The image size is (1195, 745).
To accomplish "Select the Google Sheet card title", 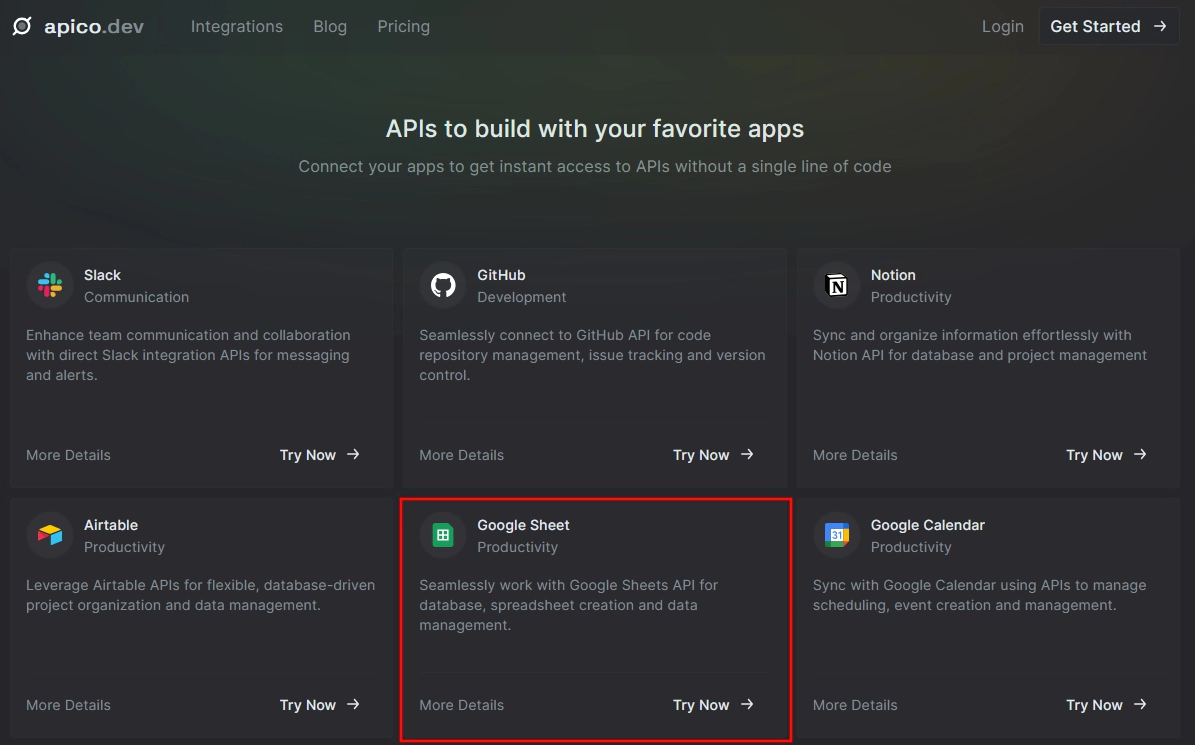I will pos(523,525).
